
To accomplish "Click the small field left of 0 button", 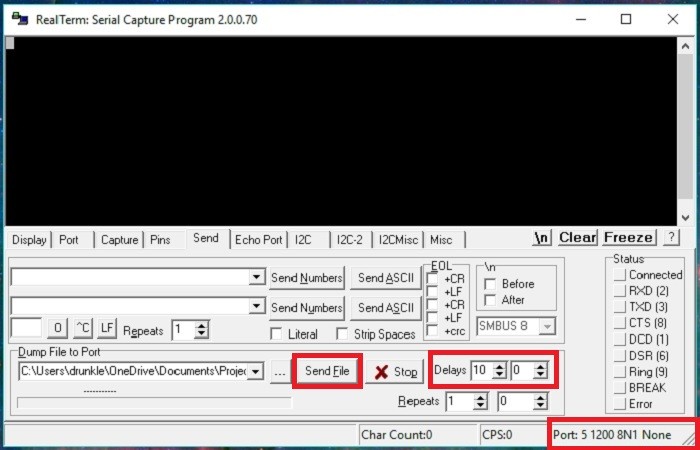I will point(26,328).
